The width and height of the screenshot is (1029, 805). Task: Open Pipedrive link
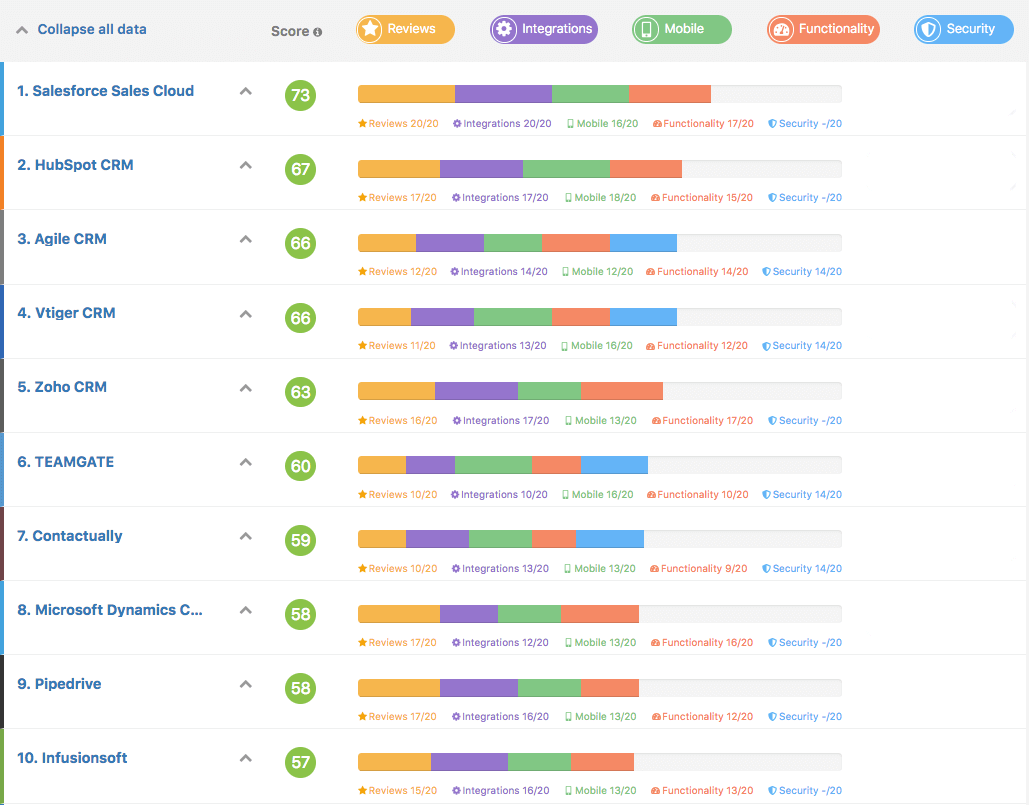(x=59, y=684)
